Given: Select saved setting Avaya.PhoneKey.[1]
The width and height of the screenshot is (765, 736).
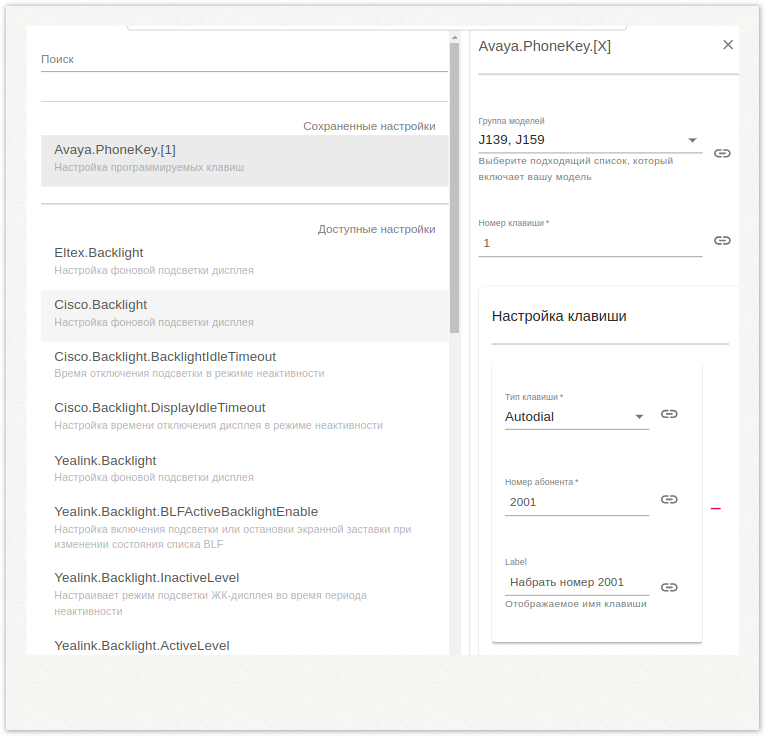Looking at the screenshot, I should [x=244, y=159].
